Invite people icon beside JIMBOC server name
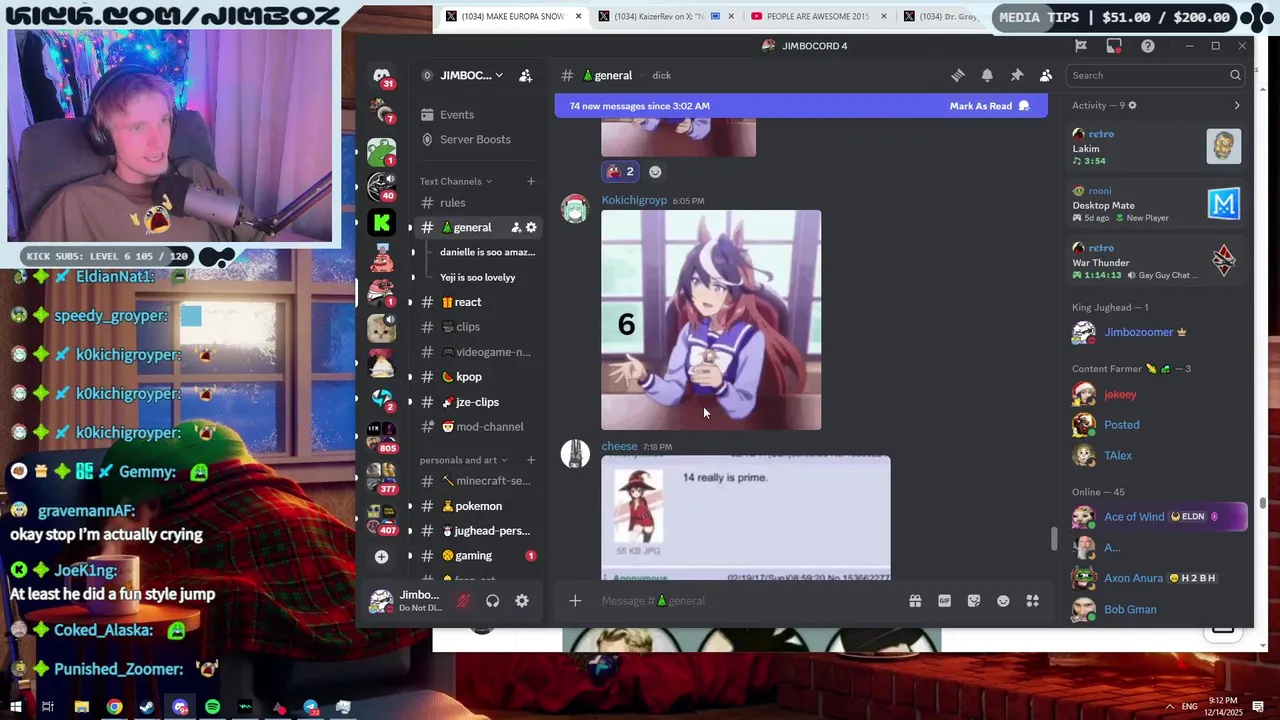The width and height of the screenshot is (1280, 720). [x=526, y=76]
